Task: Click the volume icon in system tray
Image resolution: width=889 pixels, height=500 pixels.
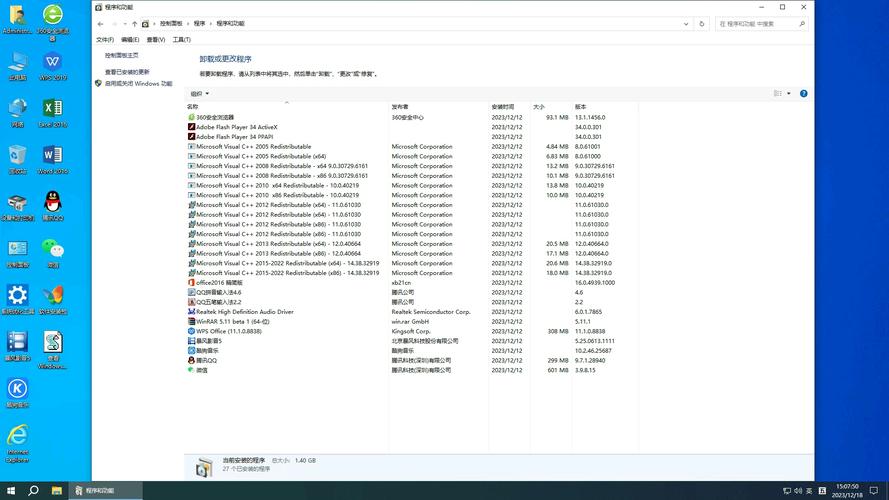Action: pyautogui.click(x=798, y=490)
